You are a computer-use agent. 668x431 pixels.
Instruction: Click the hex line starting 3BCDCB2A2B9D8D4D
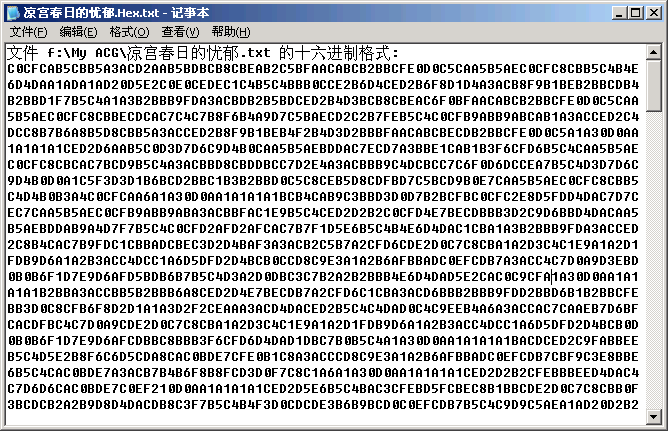[x=323, y=405]
